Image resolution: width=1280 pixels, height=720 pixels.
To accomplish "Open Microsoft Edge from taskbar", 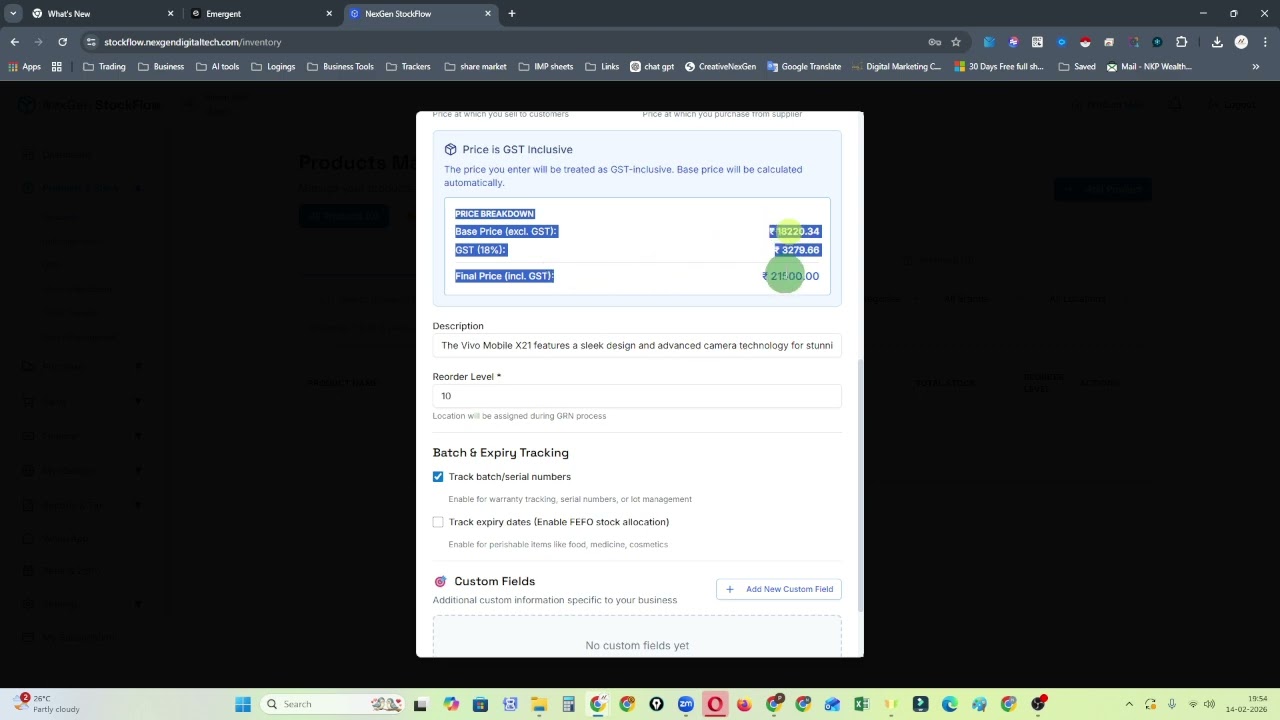I will coord(949,704).
